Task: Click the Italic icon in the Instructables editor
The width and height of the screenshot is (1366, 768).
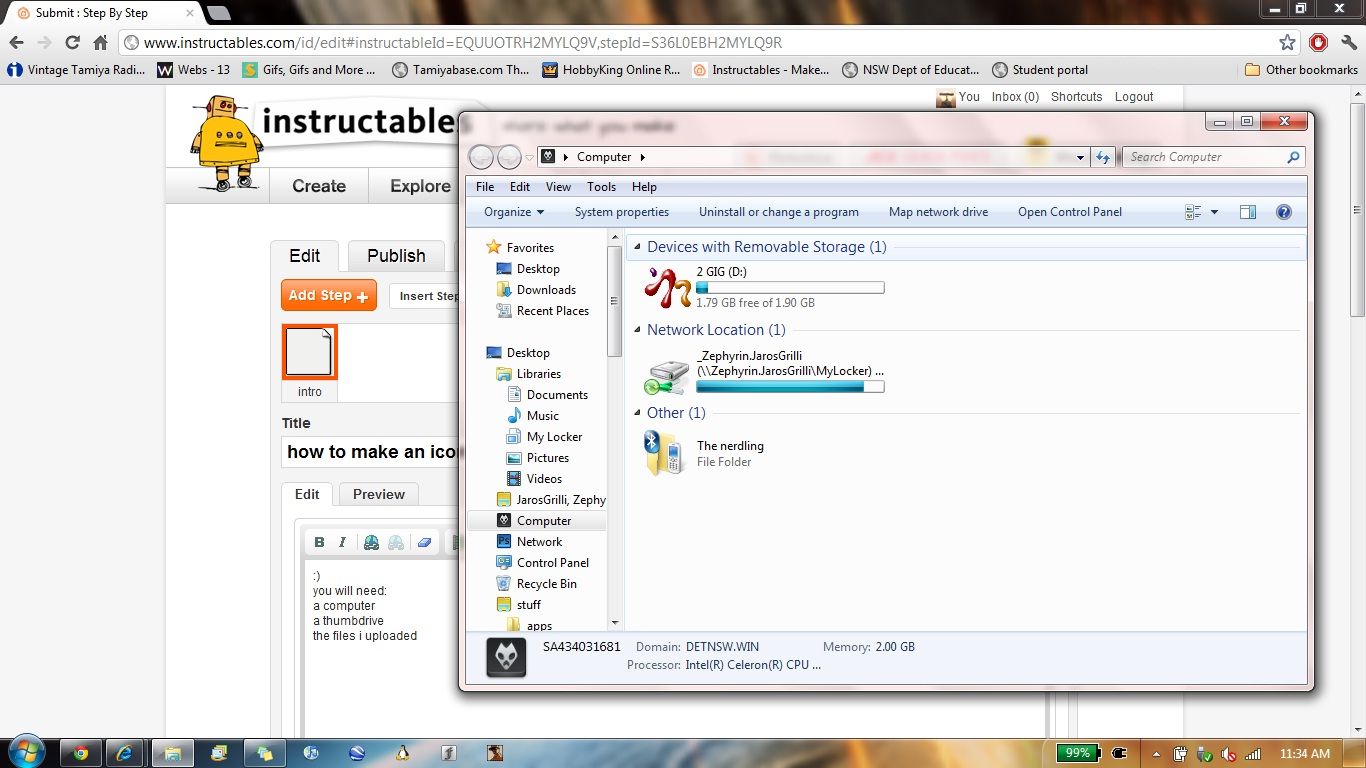Action: pyautogui.click(x=342, y=542)
